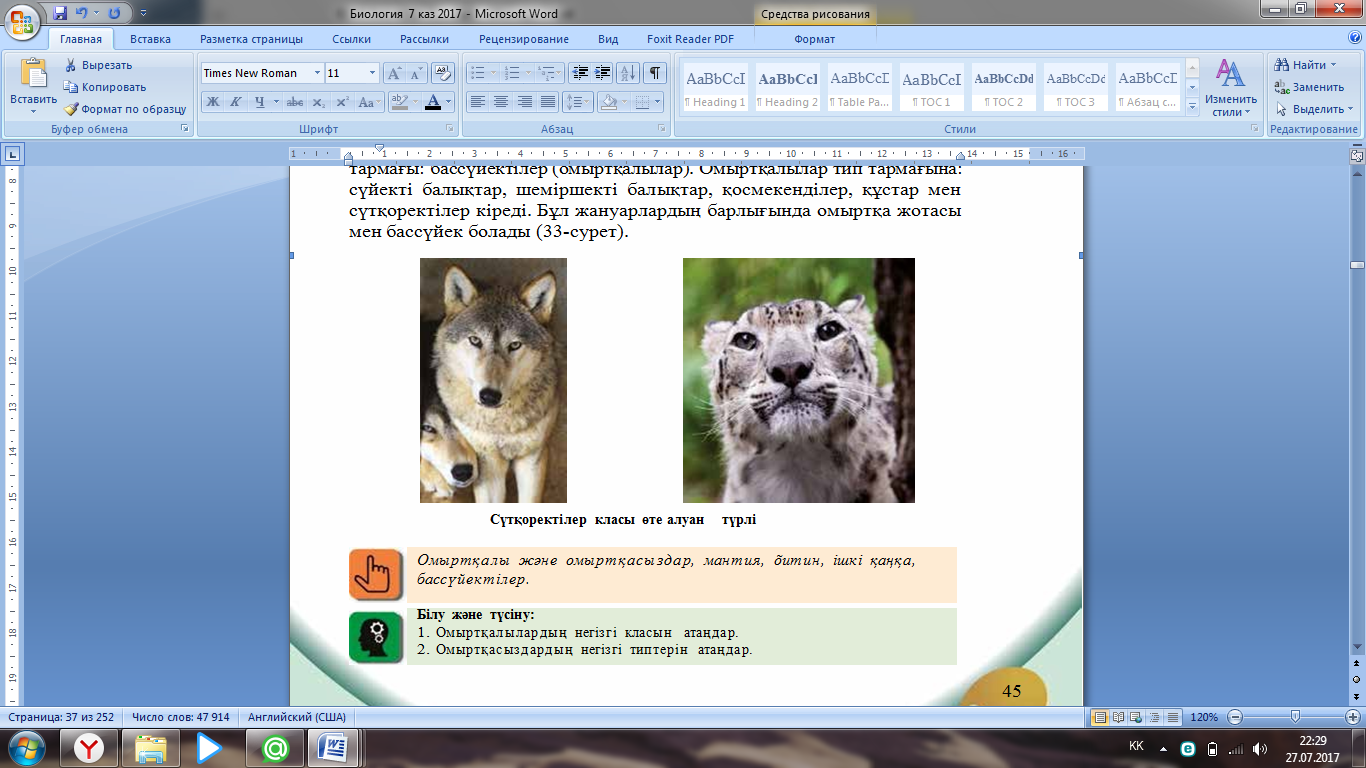Increase font size with the grow font icon
This screenshot has width=1366, height=768.
(394, 73)
